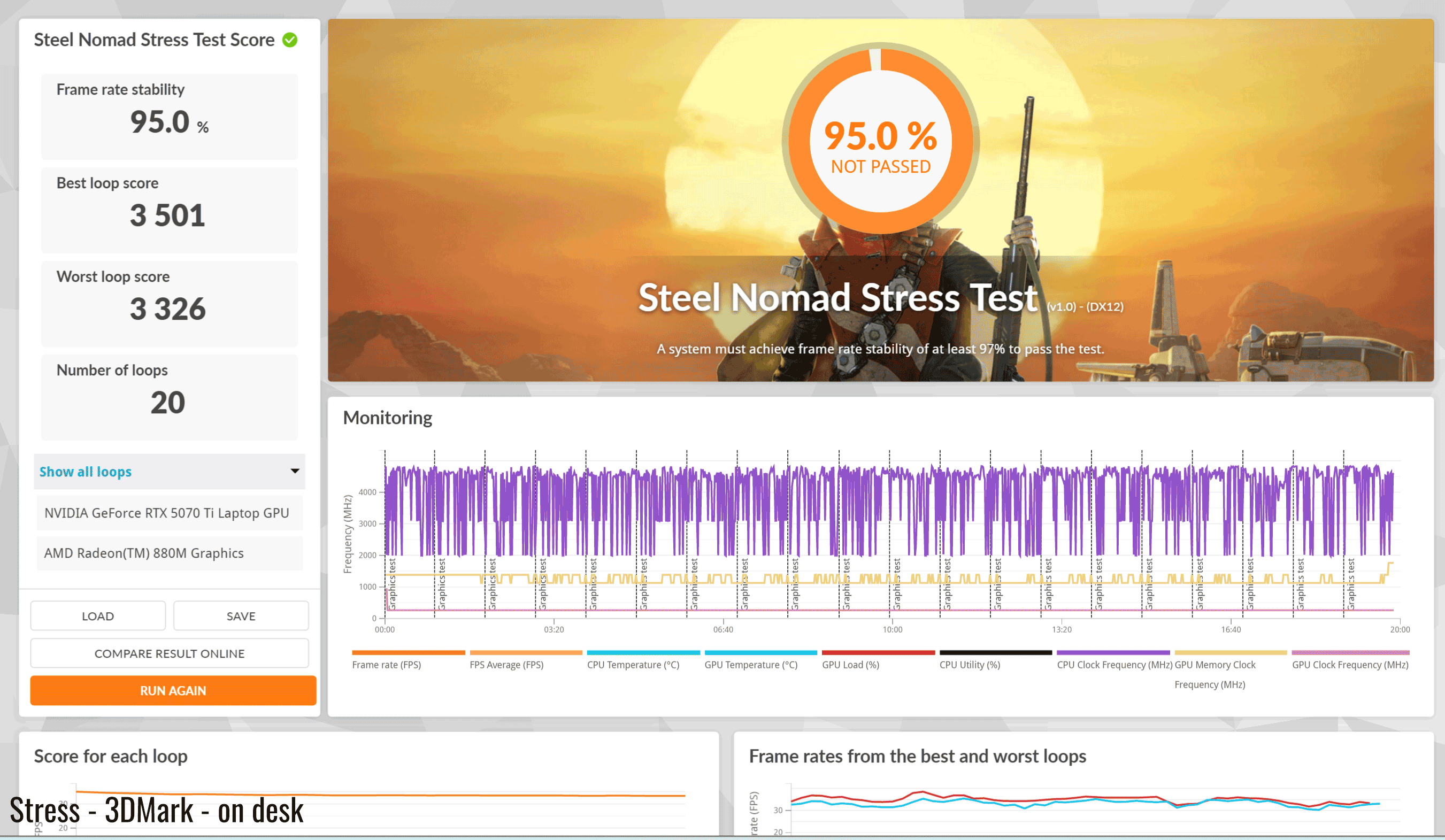This screenshot has width=1445, height=840.
Task: Click the Number of loops value 20
Action: [167, 402]
